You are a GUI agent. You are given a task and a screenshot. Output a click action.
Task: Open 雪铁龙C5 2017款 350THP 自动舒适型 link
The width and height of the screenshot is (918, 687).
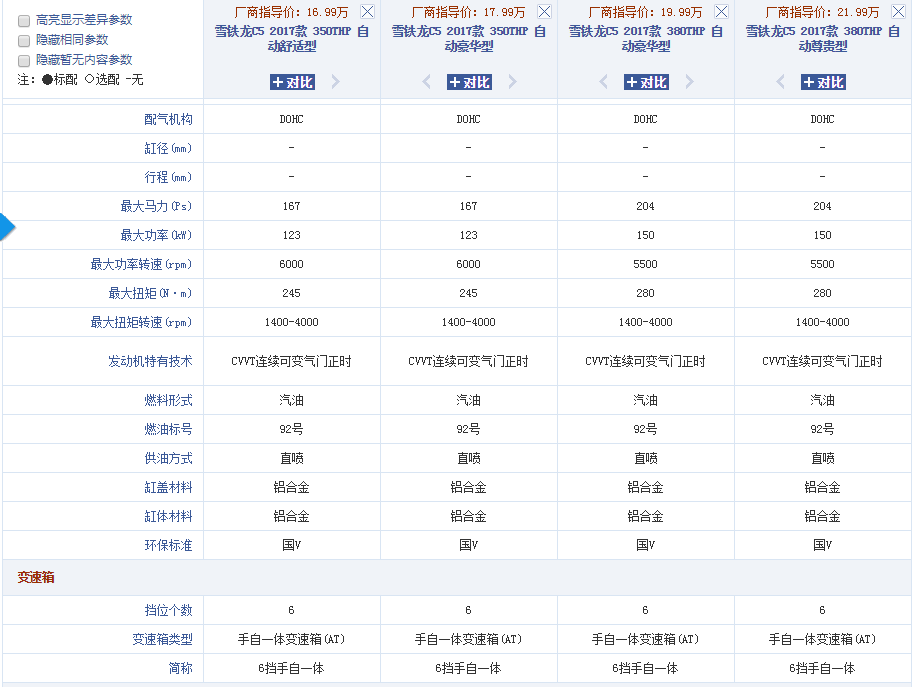pos(292,39)
